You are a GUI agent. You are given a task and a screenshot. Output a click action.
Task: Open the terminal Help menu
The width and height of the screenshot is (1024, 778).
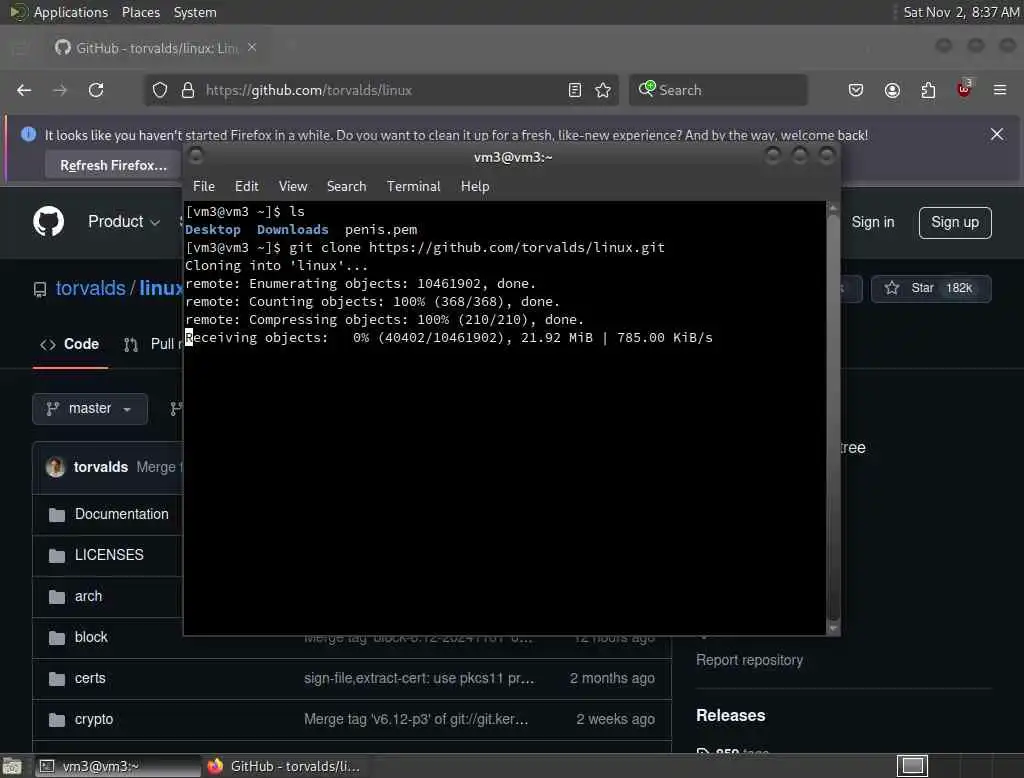475,186
